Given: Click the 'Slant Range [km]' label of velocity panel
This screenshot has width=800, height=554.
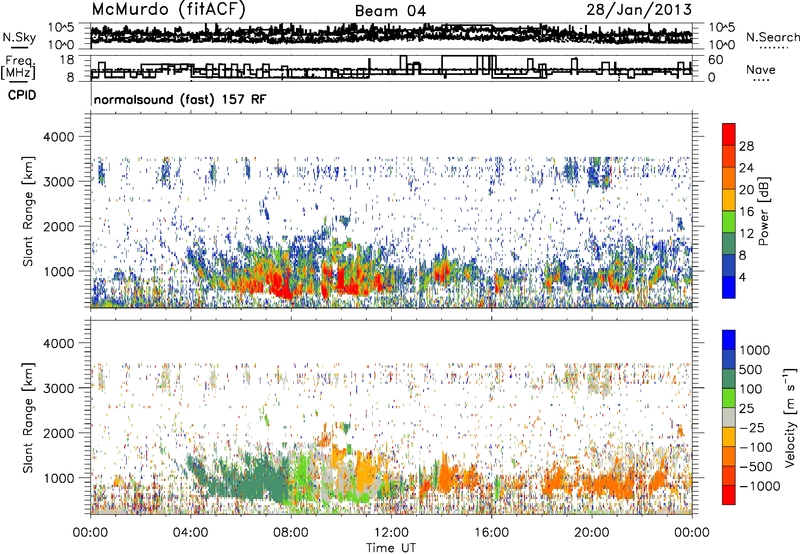Looking at the screenshot, I should [x=28, y=417].
